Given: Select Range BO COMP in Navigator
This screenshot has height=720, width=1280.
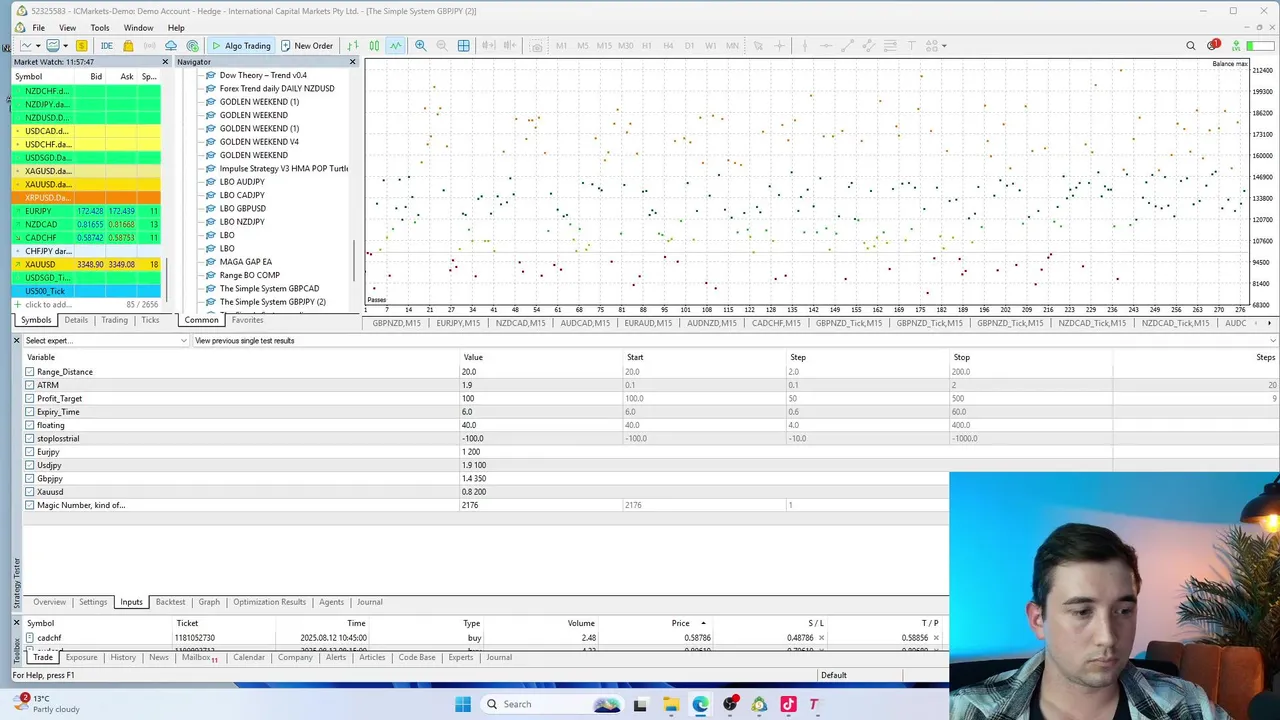Looking at the screenshot, I should point(249,275).
